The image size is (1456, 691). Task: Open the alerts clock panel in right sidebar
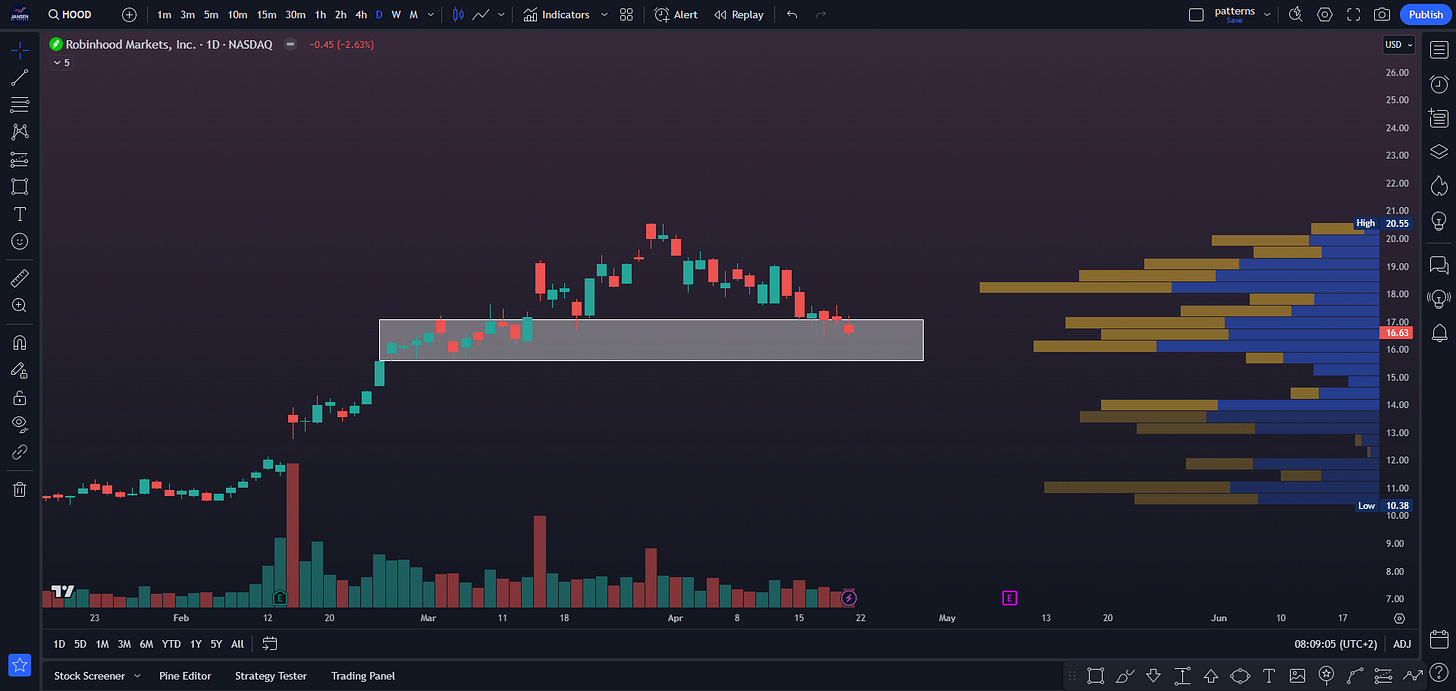[x=1439, y=85]
